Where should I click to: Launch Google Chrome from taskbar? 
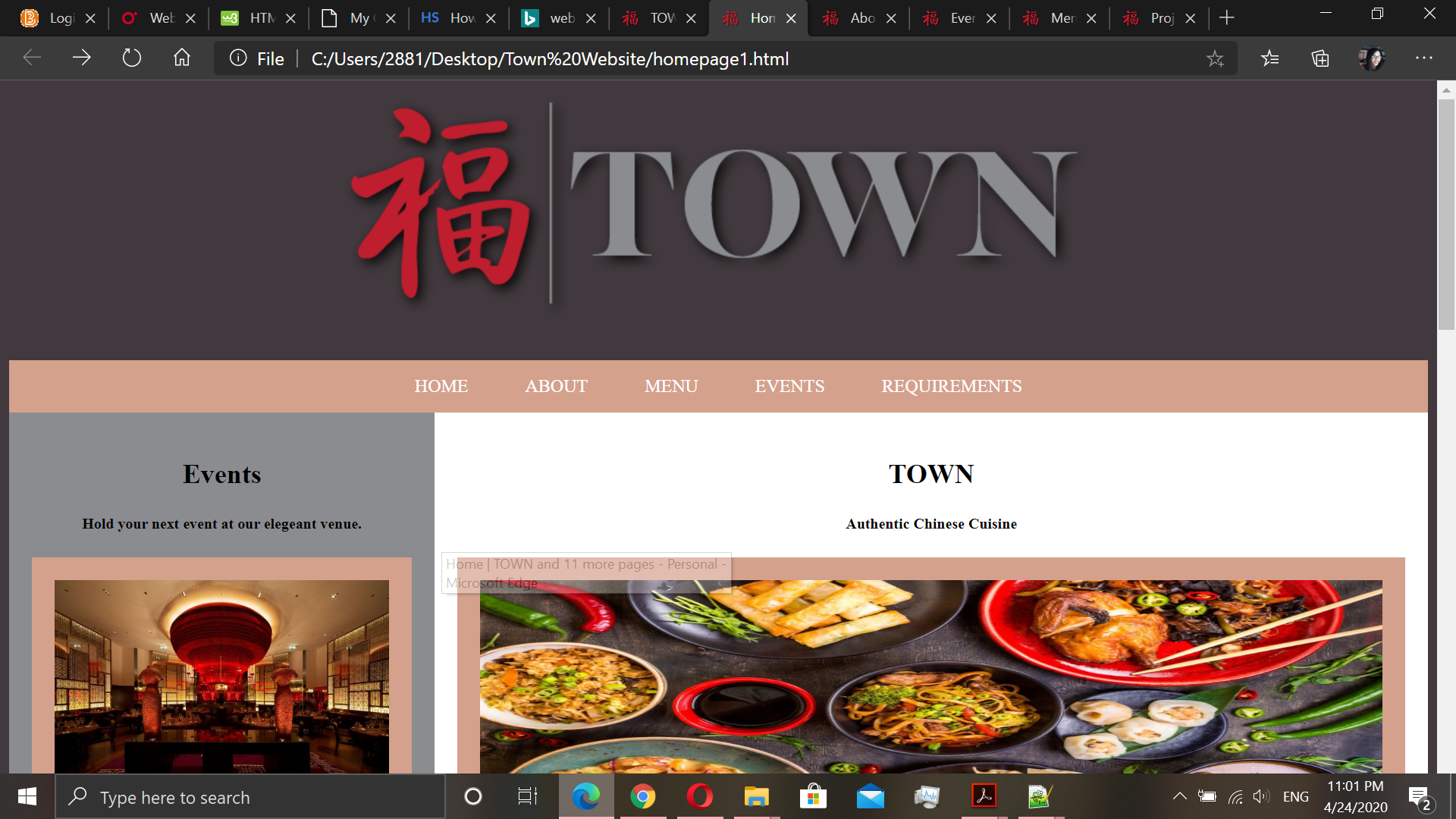point(642,796)
